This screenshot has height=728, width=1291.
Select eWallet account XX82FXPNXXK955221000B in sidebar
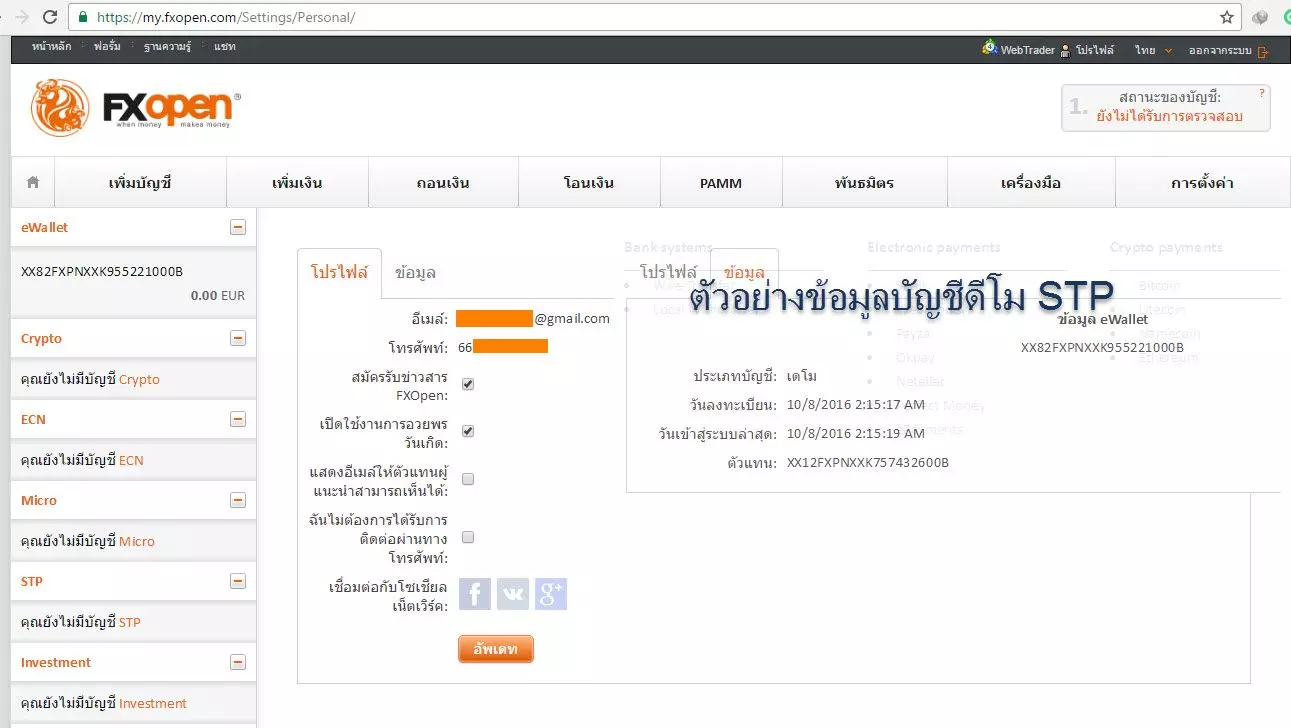[x=102, y=271]
